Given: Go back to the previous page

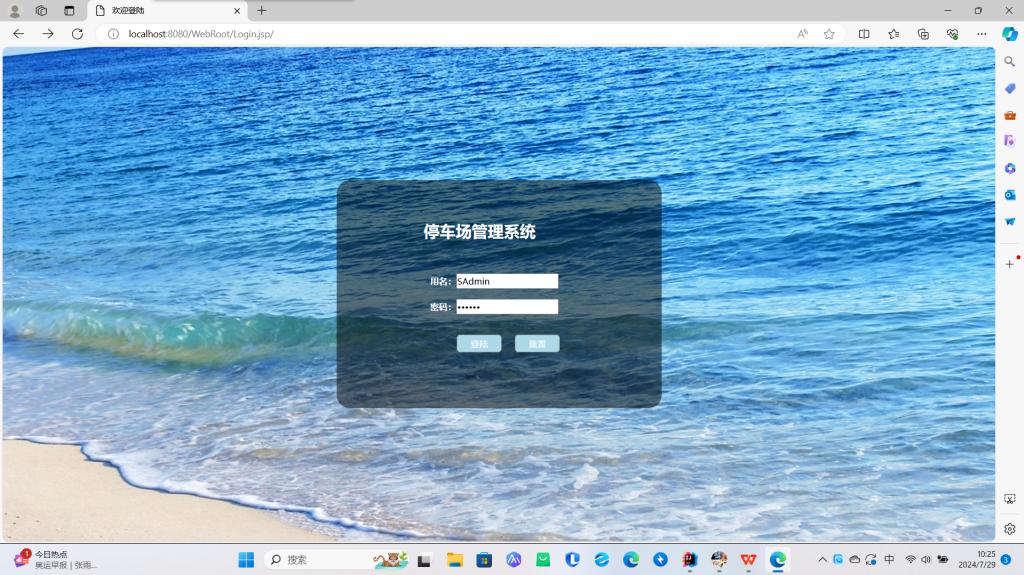Looking at the screenshot, I should click(x=18, y=34).
